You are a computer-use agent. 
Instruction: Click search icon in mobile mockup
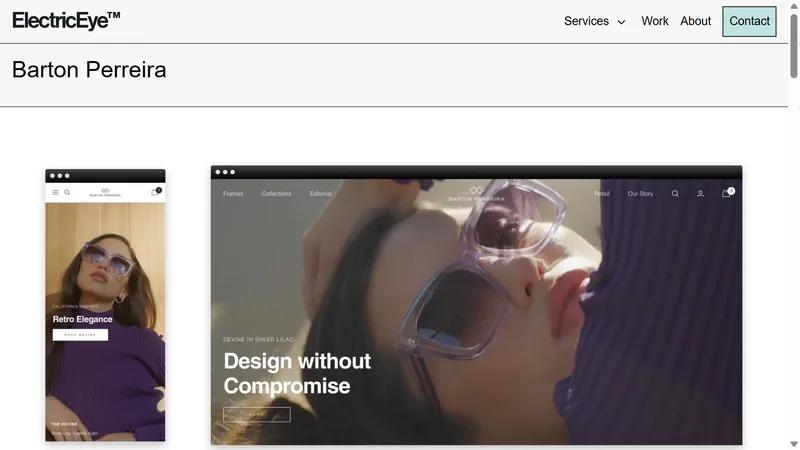[x=67, y=192]
